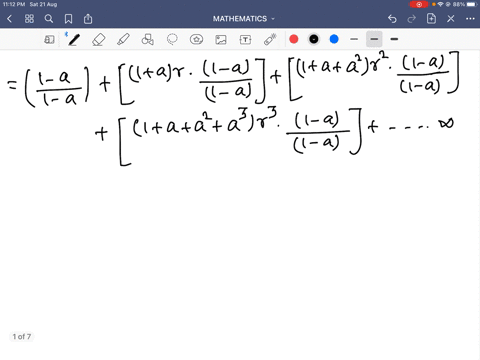Viewport: 480px width, 360px height.
Task: Select the Shapes tool
Action: click(147, 39)
